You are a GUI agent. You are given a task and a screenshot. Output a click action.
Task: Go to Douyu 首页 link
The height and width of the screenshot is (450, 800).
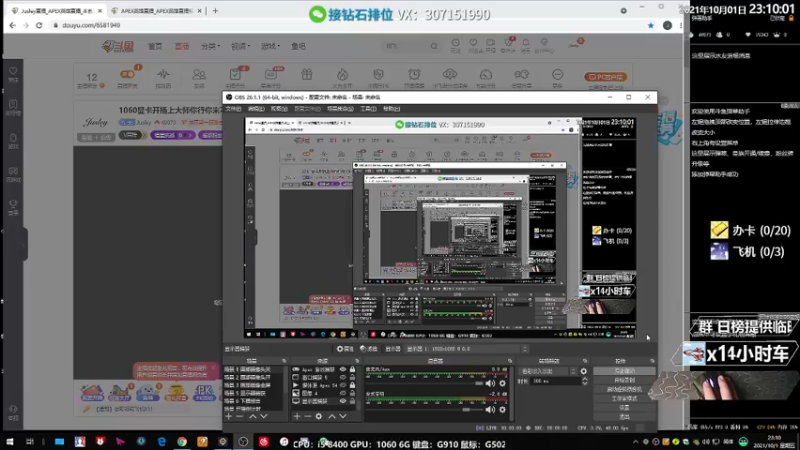(x=155, y=46)
